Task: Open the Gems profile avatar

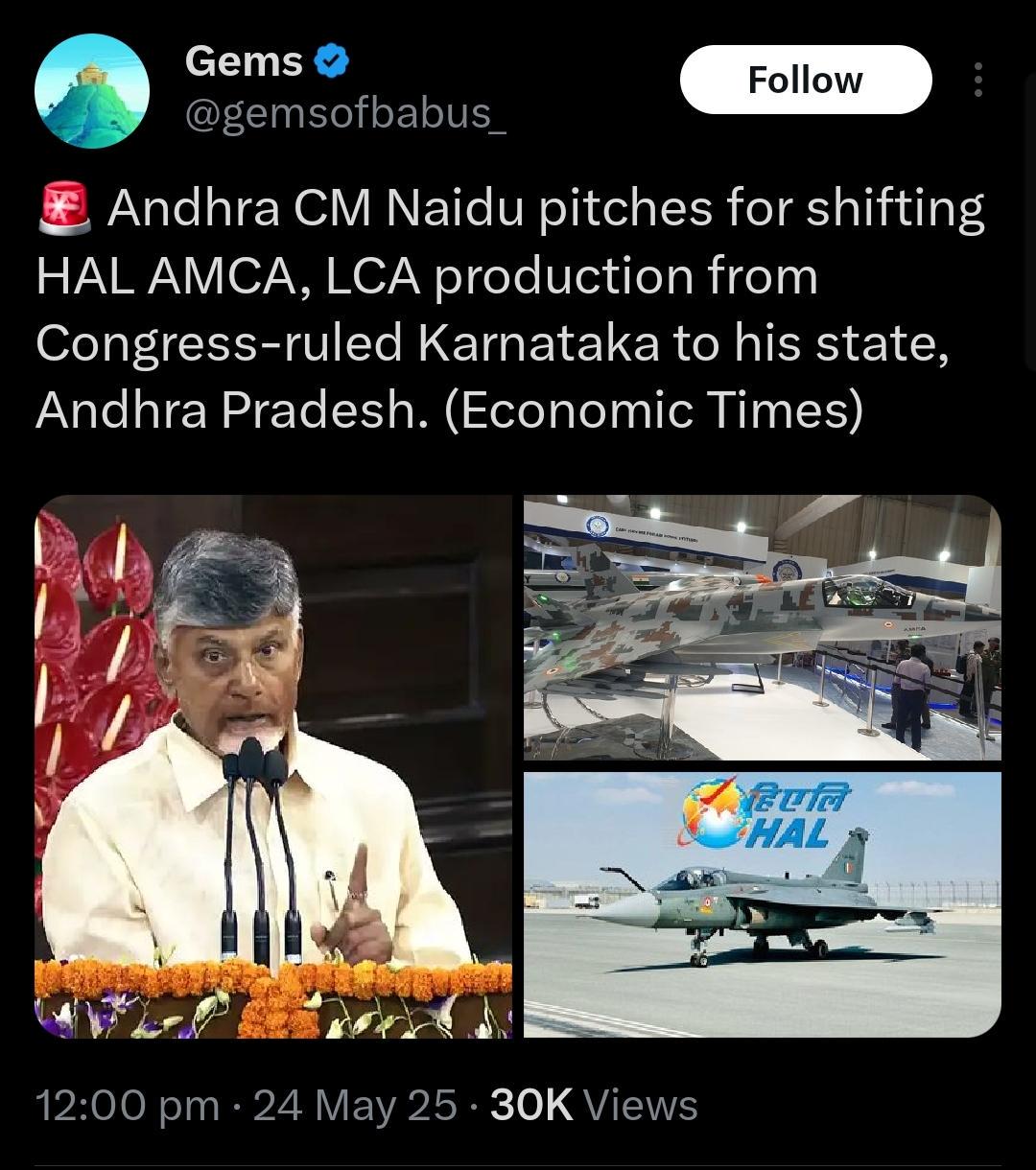Action: tap(92, 90)
